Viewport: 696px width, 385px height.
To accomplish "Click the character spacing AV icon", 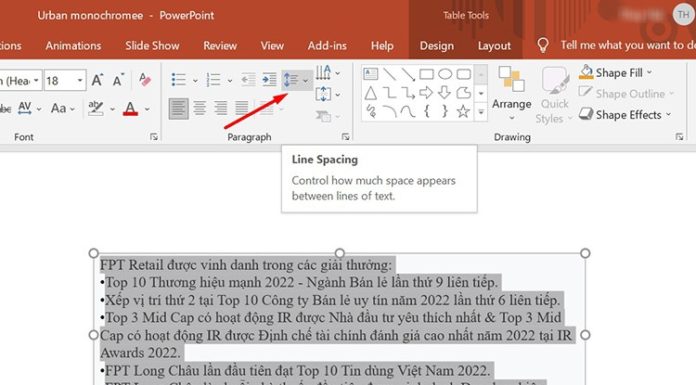I will (x=25, y=108).
